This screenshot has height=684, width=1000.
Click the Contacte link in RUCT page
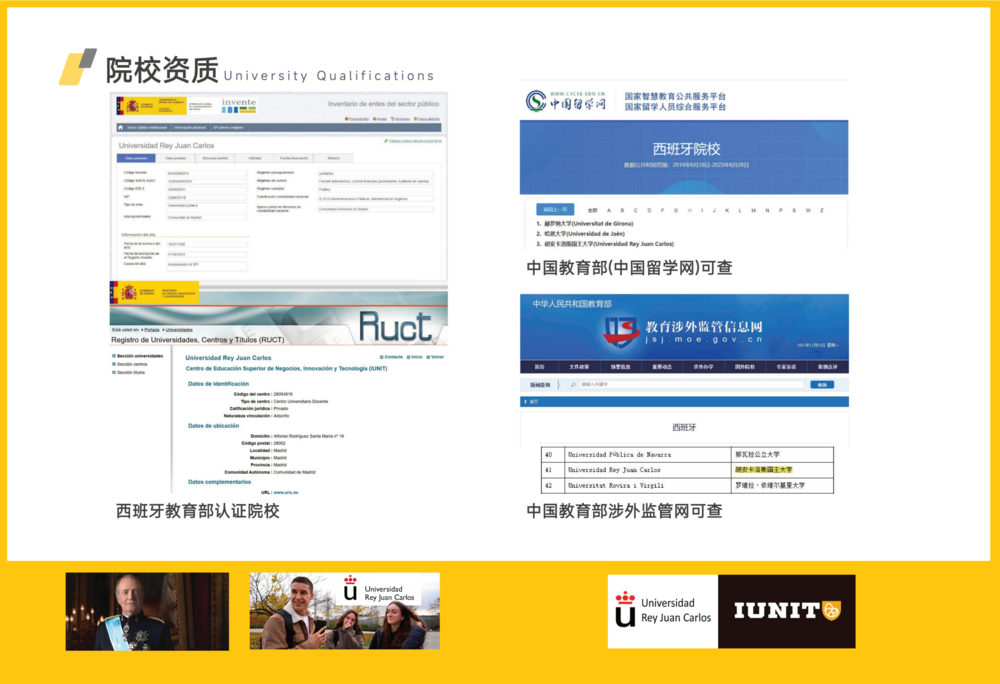point(392,357)
